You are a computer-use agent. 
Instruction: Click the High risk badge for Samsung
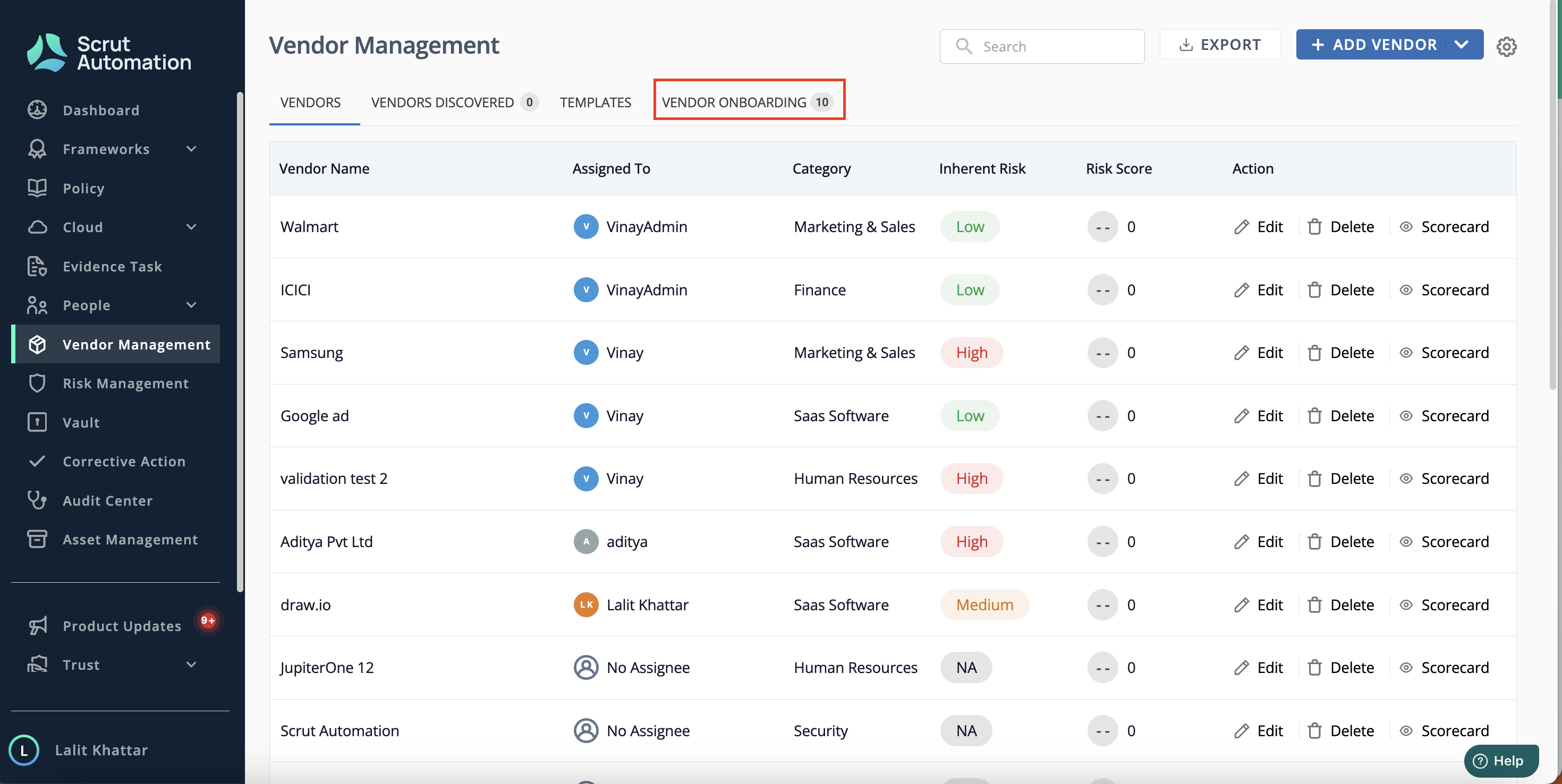[971, 353]
